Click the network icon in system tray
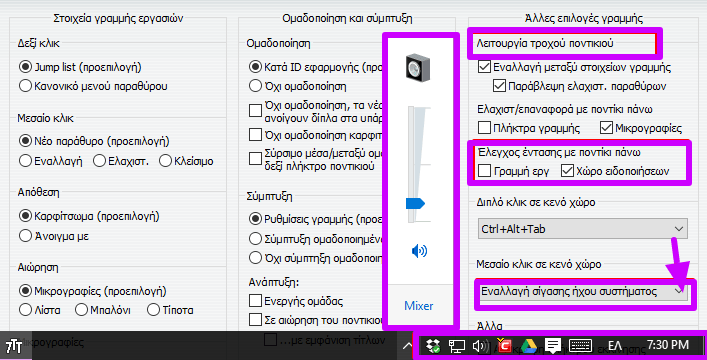Image resolution: width=707 pixels, height=360 pixels. coord(456,346)
